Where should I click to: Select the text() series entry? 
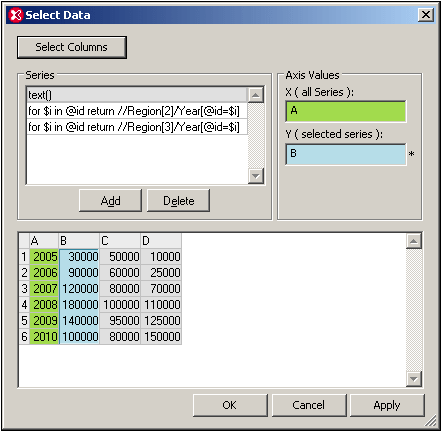(137, 95)
